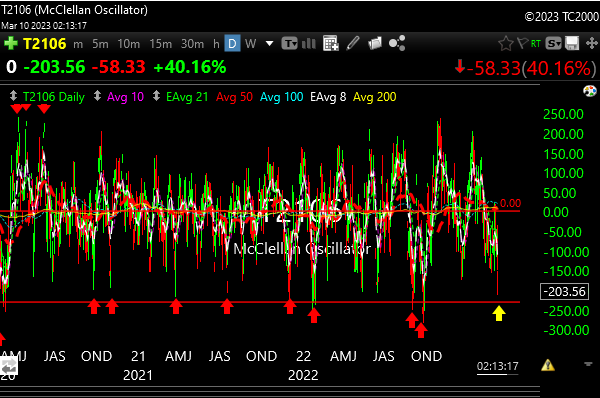Image resolution: width=600 pixels, height=398 pixels.
Task: Open T2106 Daily plot settings
Action: [x=54, y=97]
